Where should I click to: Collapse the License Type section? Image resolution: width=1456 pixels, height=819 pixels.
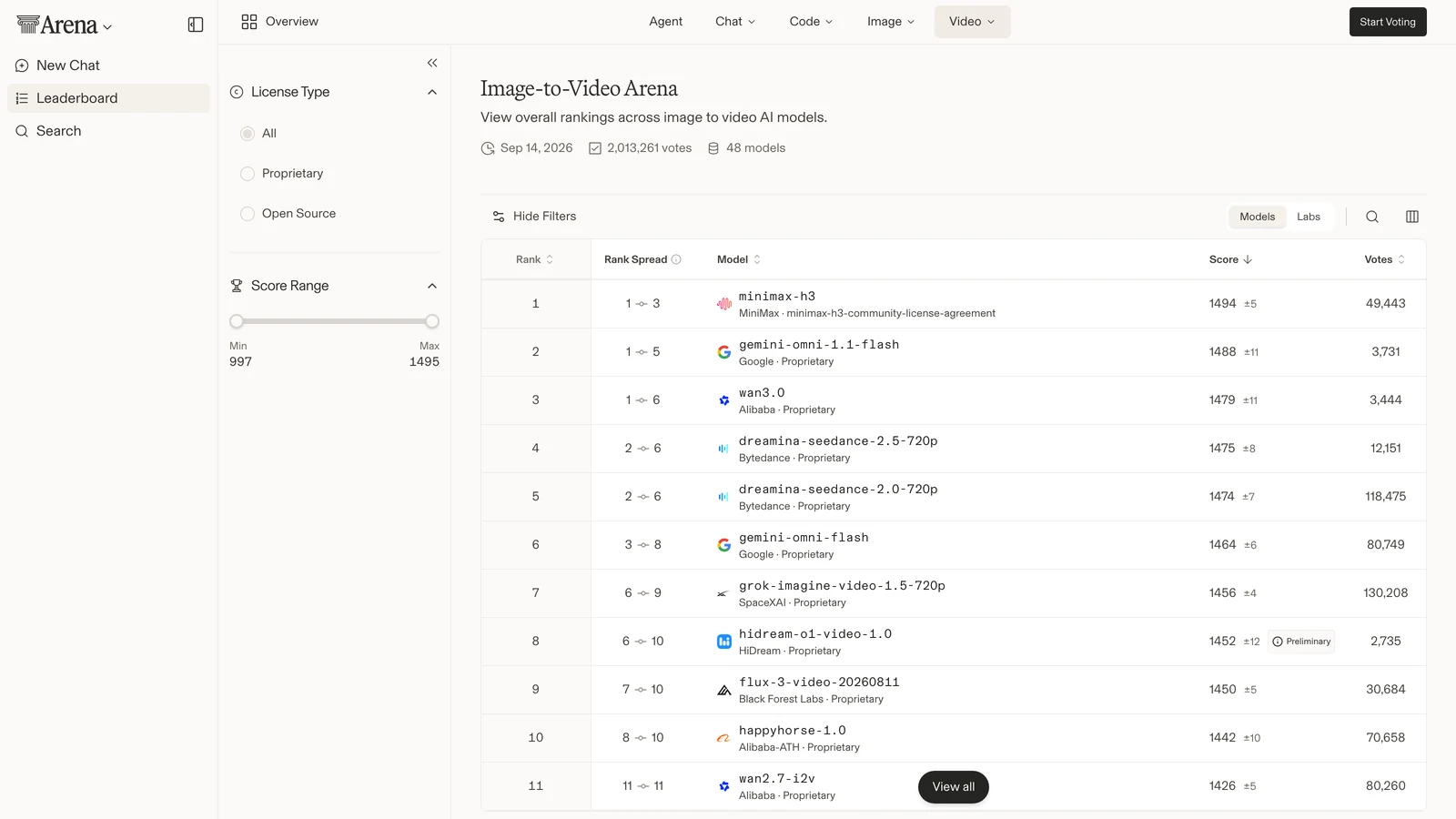[x=432, y=92]
